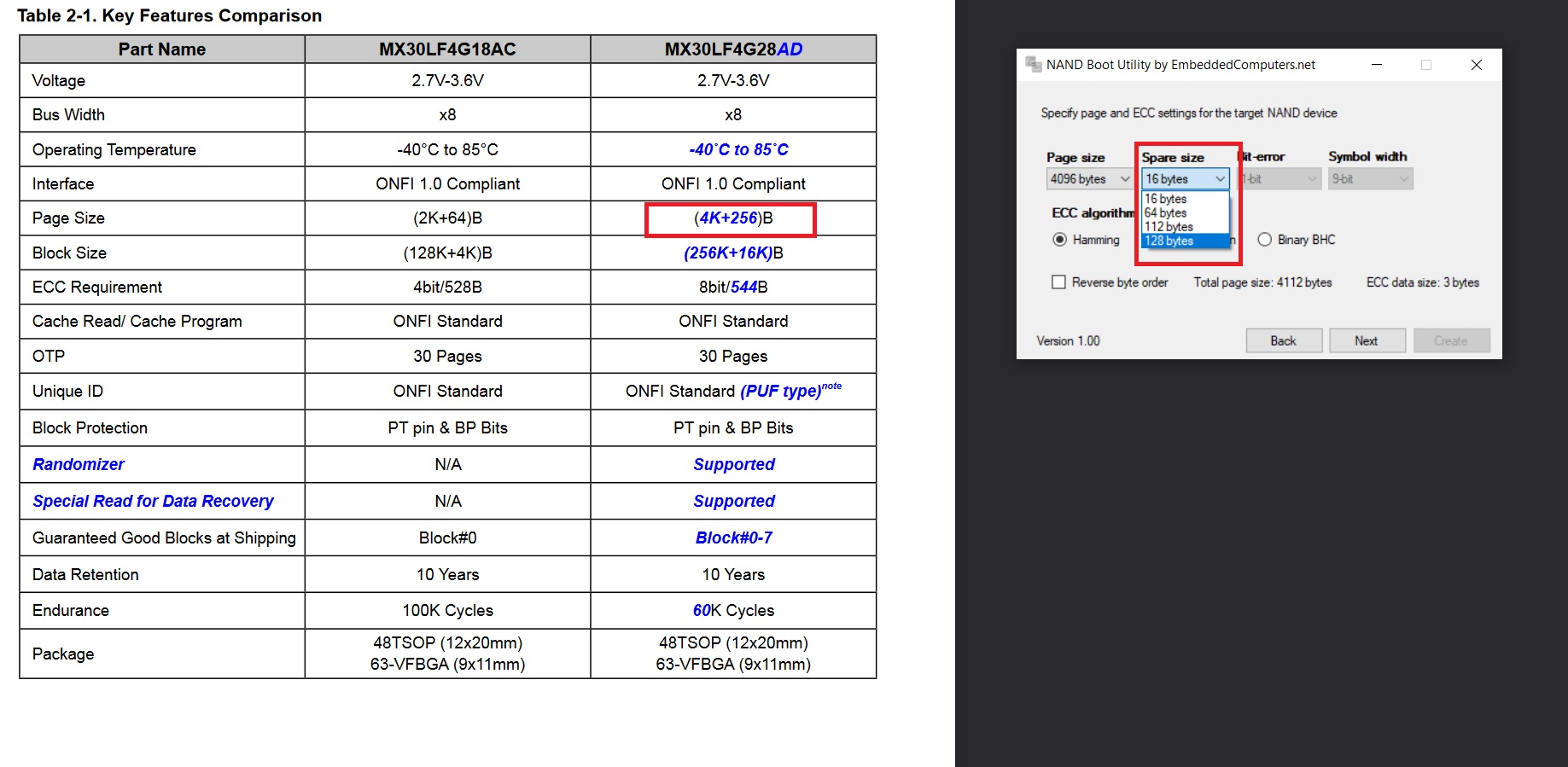The image size is (1568, 767).
Task: Click the 'Operating Temperature' row label
Action: [114, 150]
